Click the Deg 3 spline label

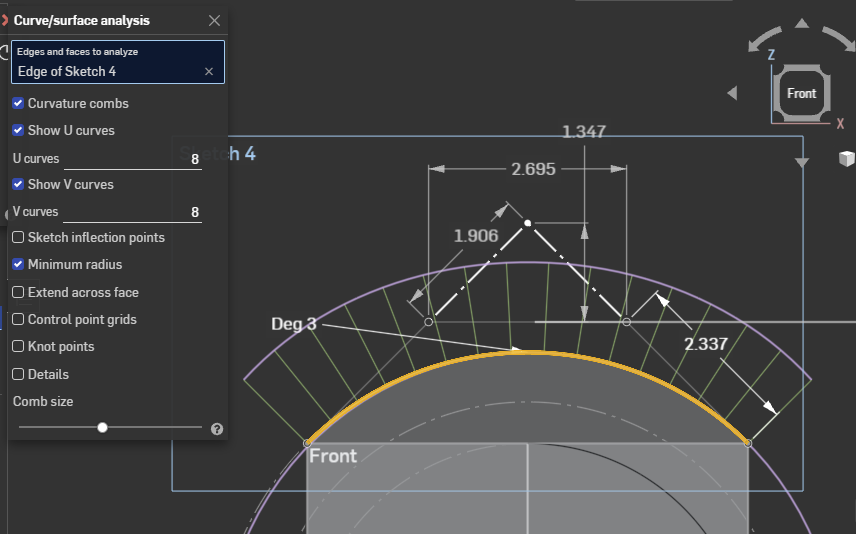click(x=294, y=324)
